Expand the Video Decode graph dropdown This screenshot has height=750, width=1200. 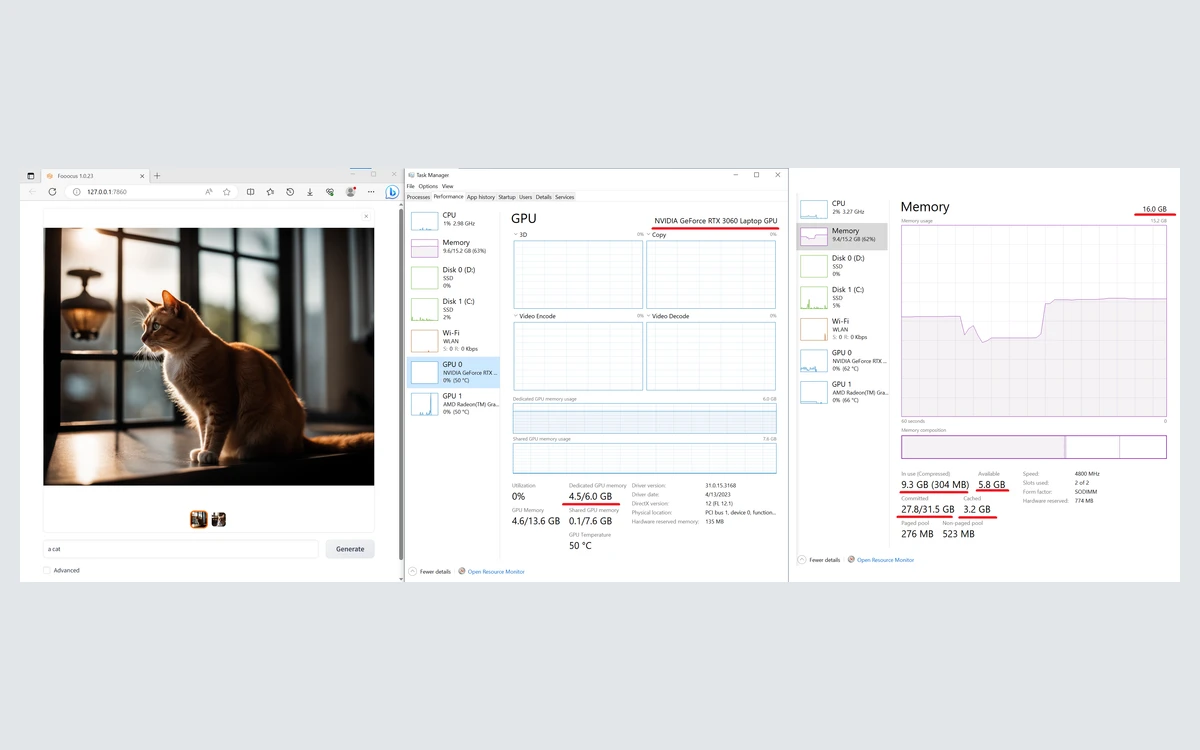tap(649, 316)
